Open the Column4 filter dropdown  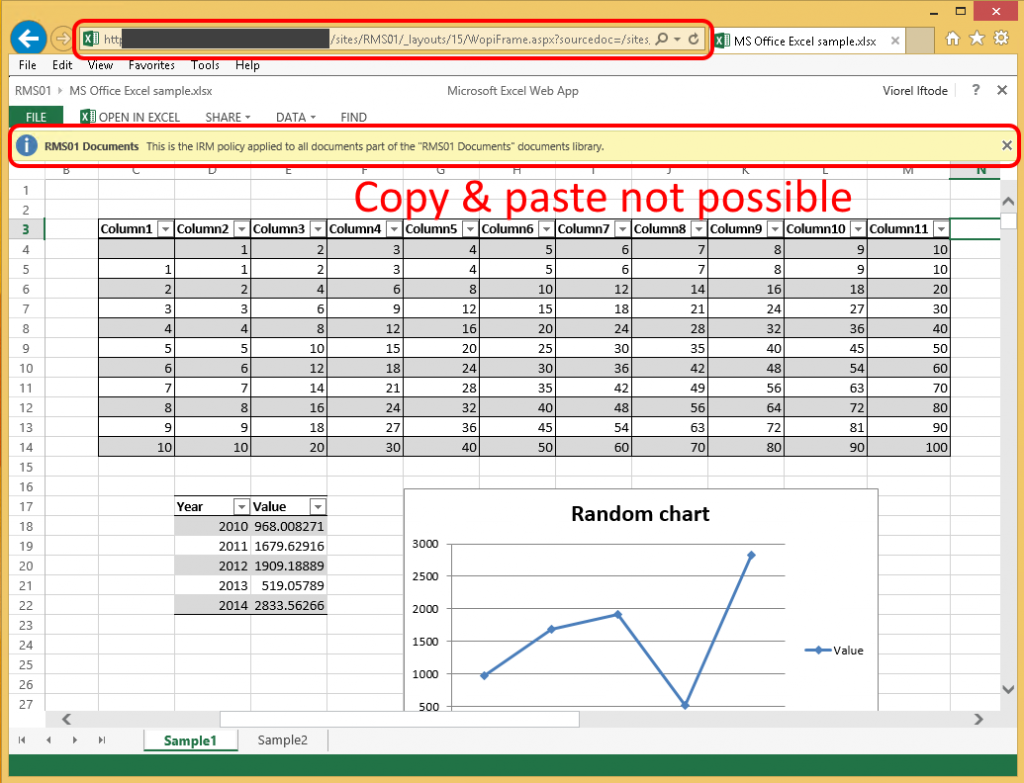pos(394,229)
